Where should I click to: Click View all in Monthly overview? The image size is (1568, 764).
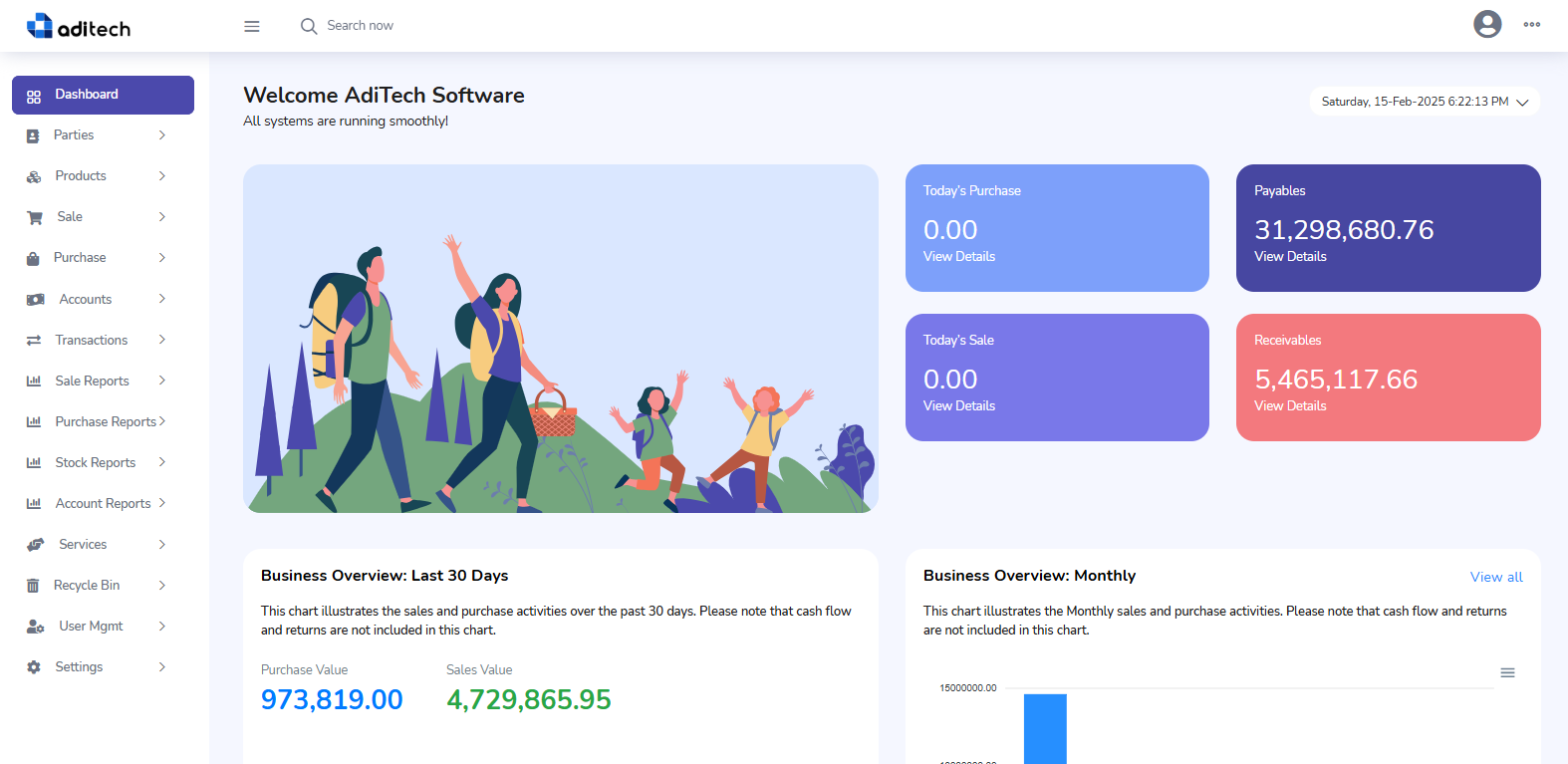1495,577
